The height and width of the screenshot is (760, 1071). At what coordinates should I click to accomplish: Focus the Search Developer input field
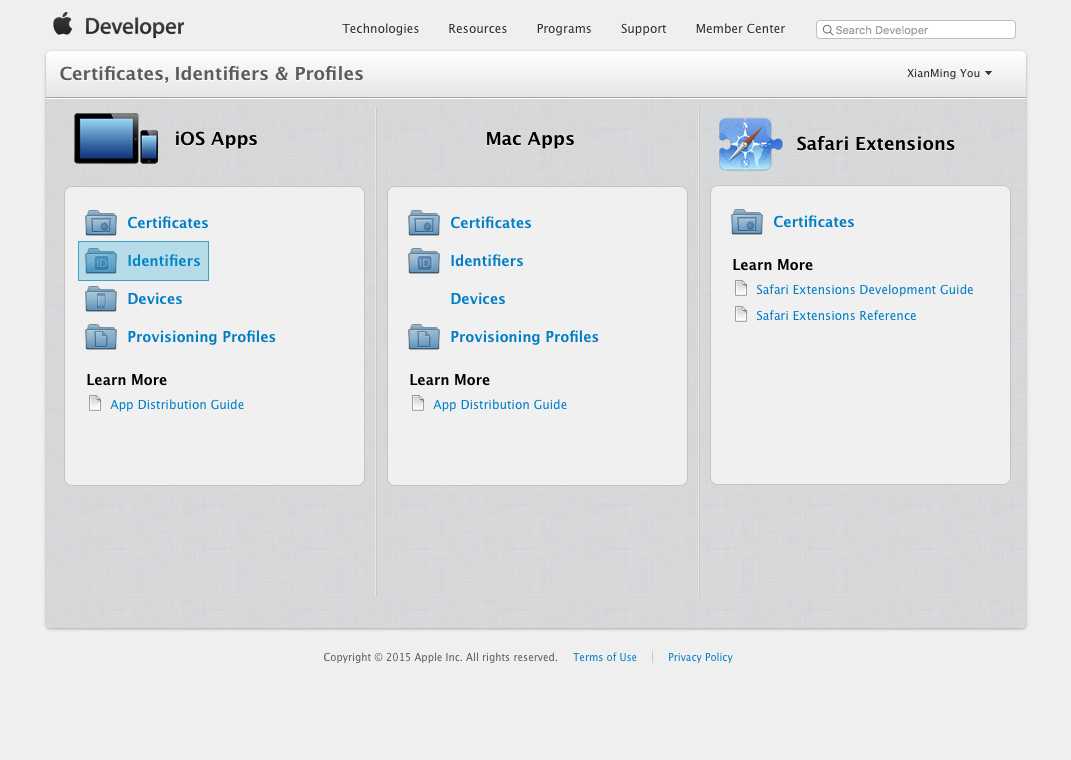915,29
